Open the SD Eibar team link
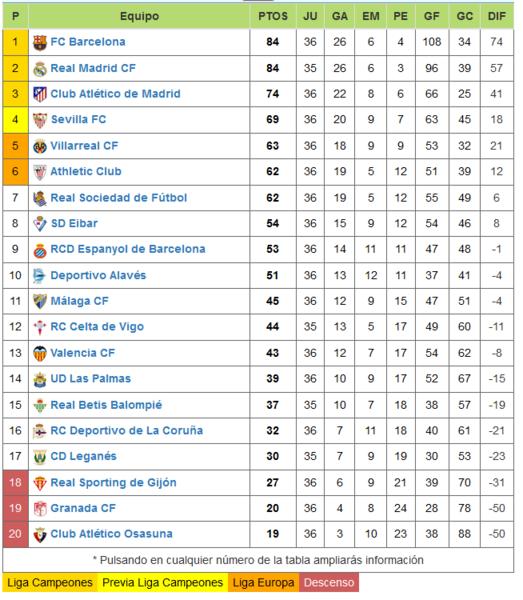The height and width of the screenshot is (600, 523). tap(74, 223)
